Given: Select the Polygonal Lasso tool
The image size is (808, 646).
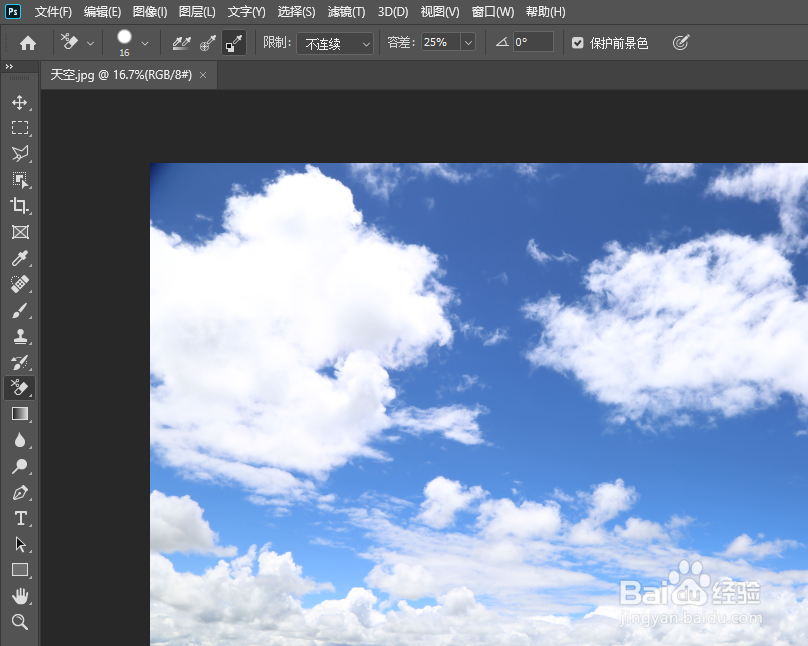Looking at the screenshot, I should (x=20, y=154).
